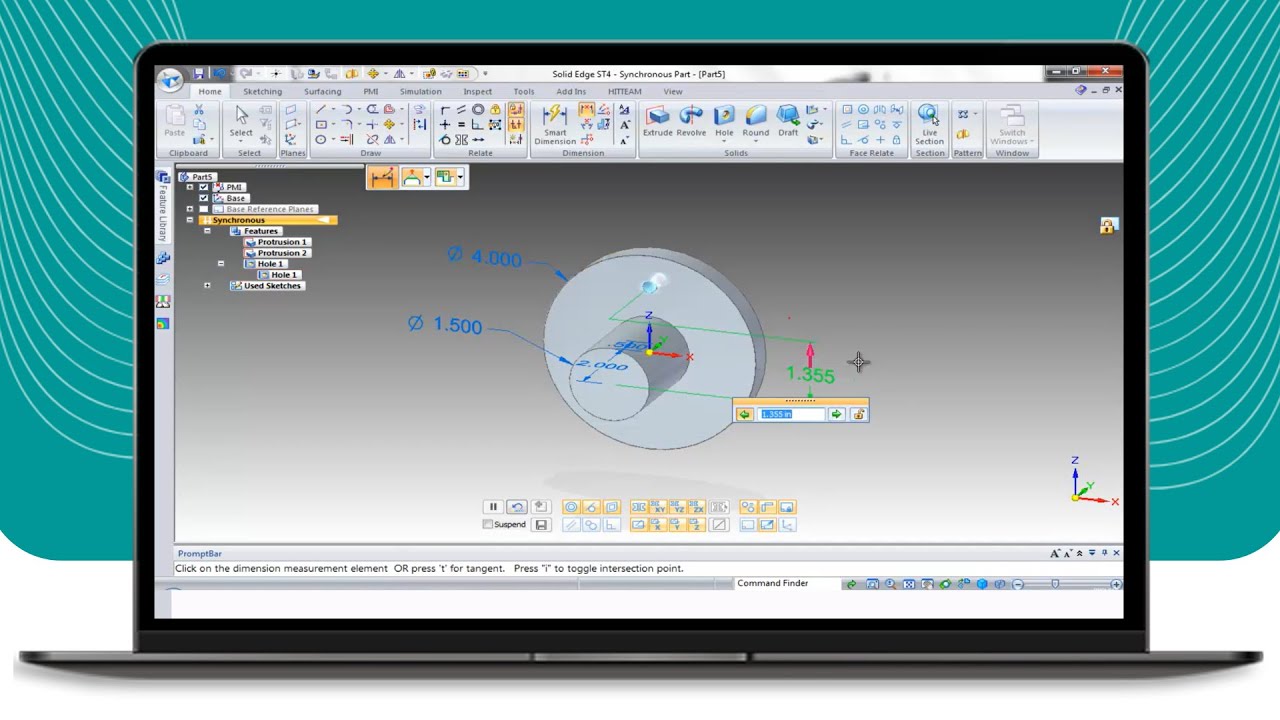Open the Live Section tool

(930, 124)
